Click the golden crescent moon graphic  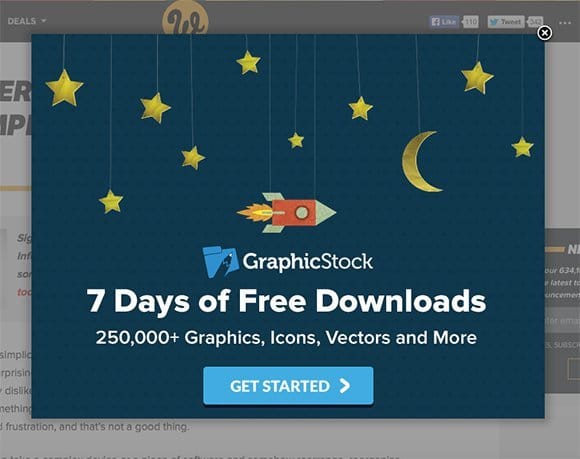[421, 161]
